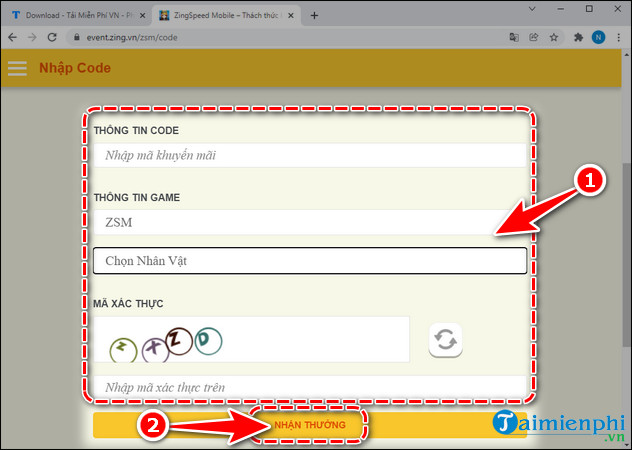The height and width of the screenshot is (450, 632).
Task: Close the ZingSpeed Mobile tab
Action: [x=291, y=15]
